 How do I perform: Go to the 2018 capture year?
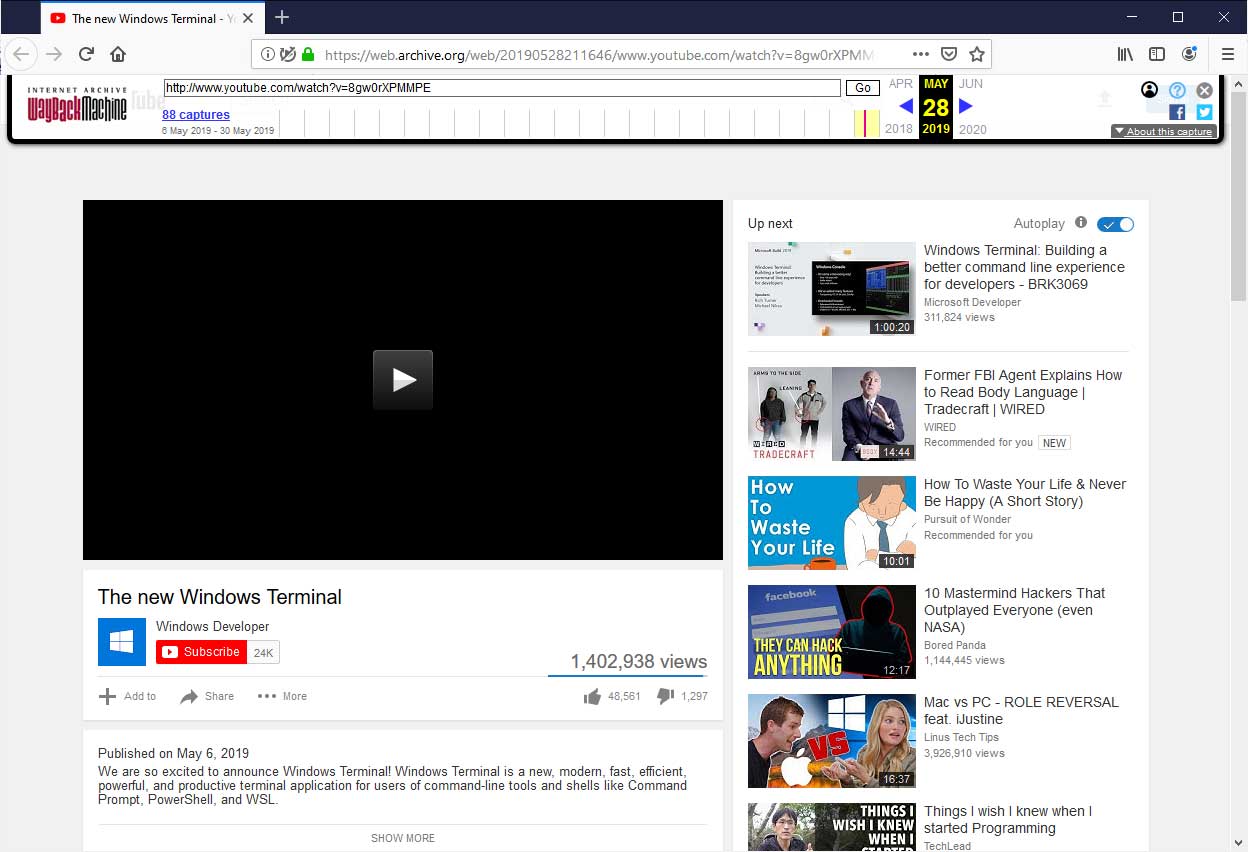899,129
